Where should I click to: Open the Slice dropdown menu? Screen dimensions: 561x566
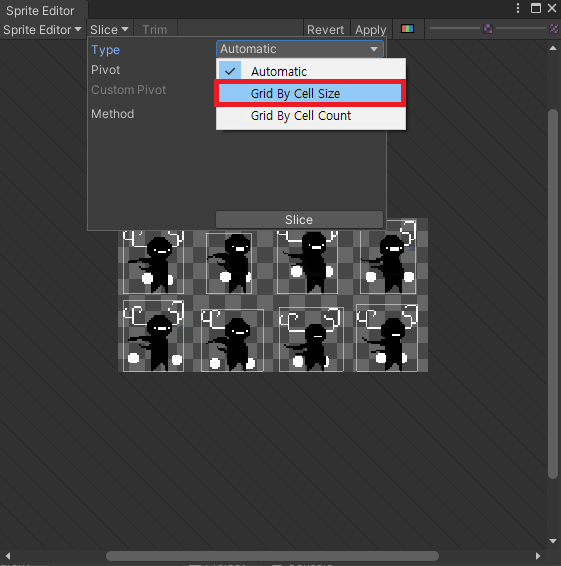109,29
